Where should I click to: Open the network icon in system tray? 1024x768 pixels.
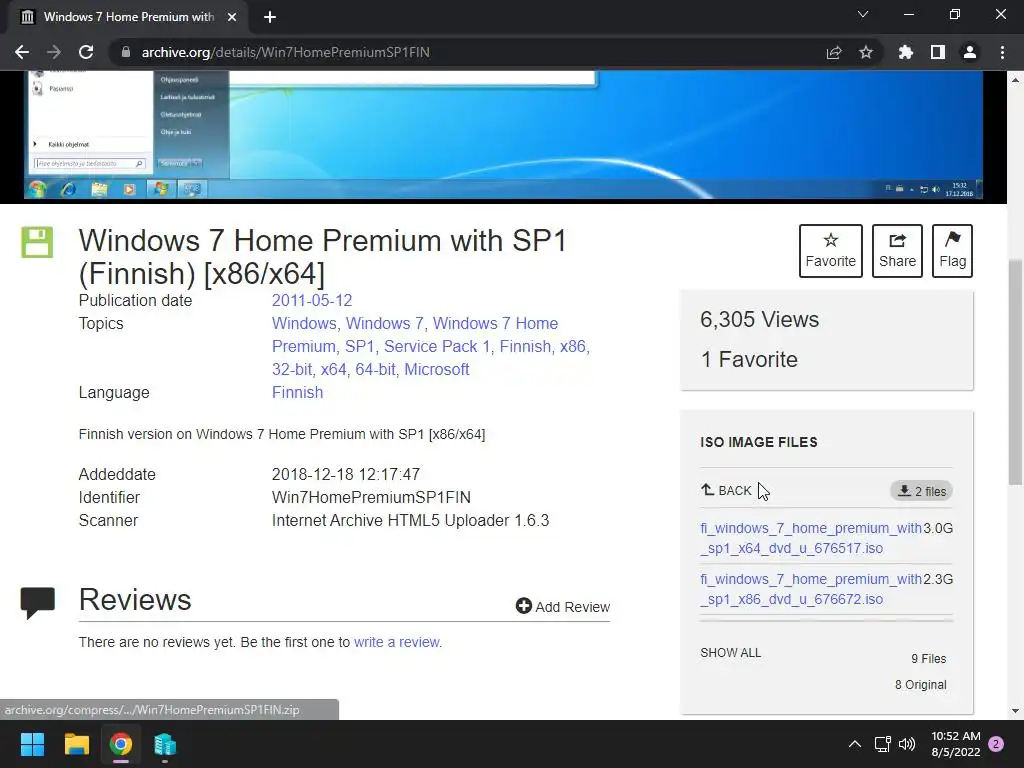pyautogui.click(x=882, y=744)
